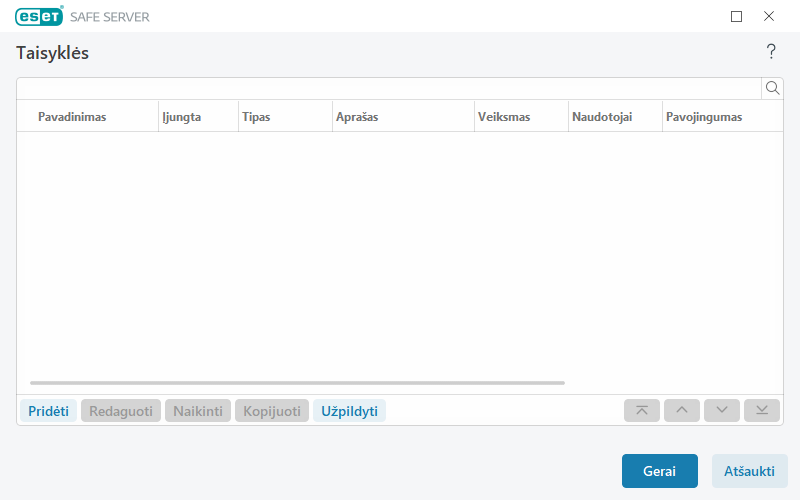This screenshot has width=800, height=500.
Task: Focus the rules search input field
Action: [388, 88]
